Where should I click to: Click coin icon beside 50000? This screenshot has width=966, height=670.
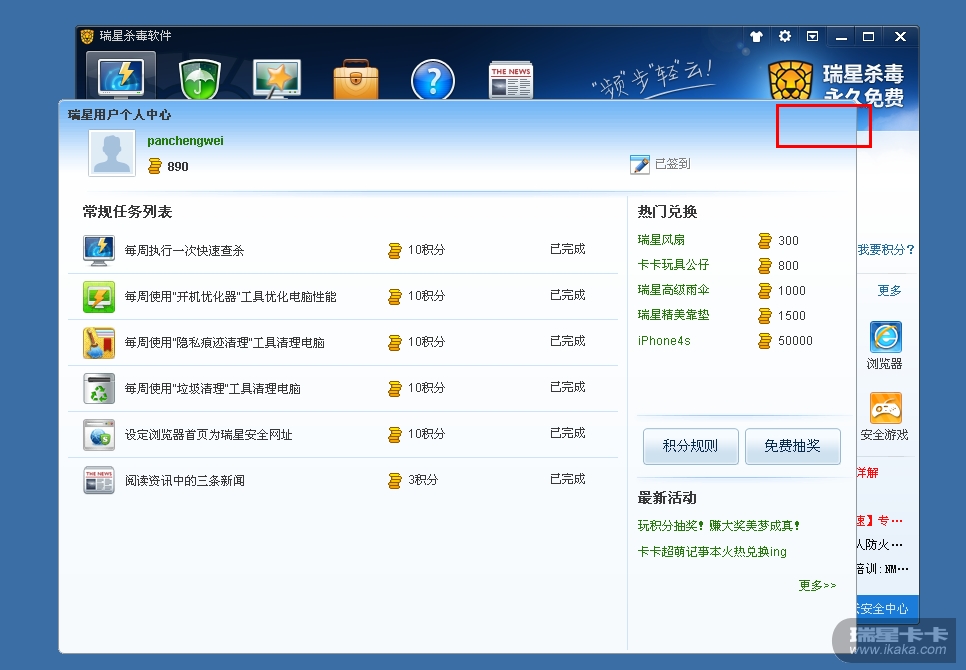765,341
